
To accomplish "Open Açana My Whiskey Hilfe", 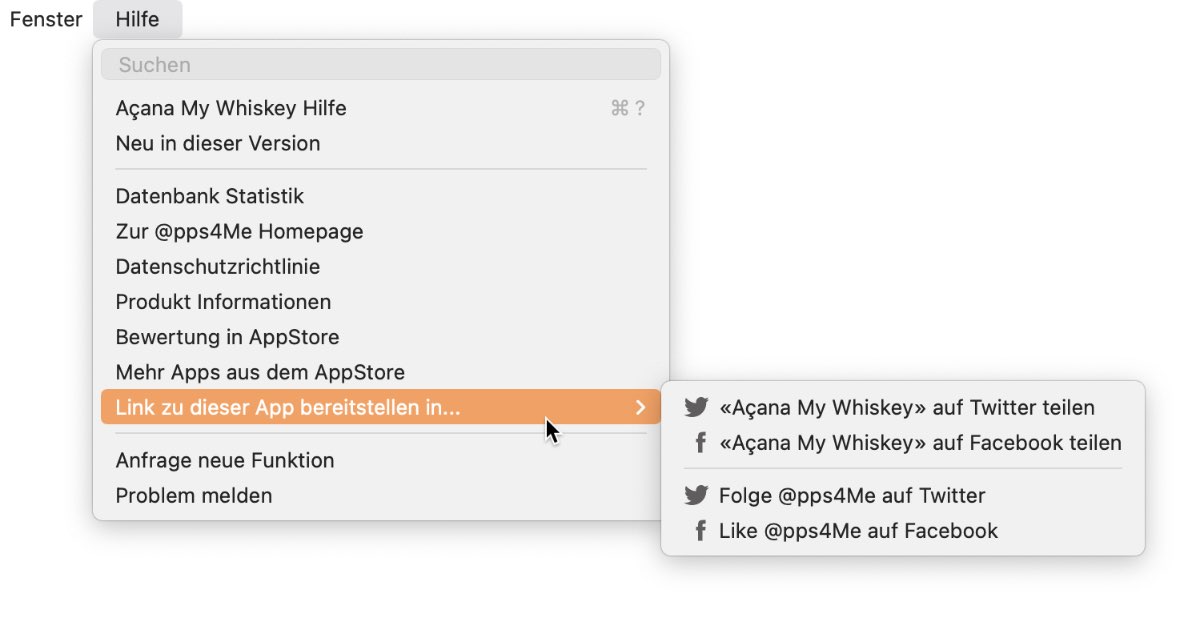I will point(381,108).
